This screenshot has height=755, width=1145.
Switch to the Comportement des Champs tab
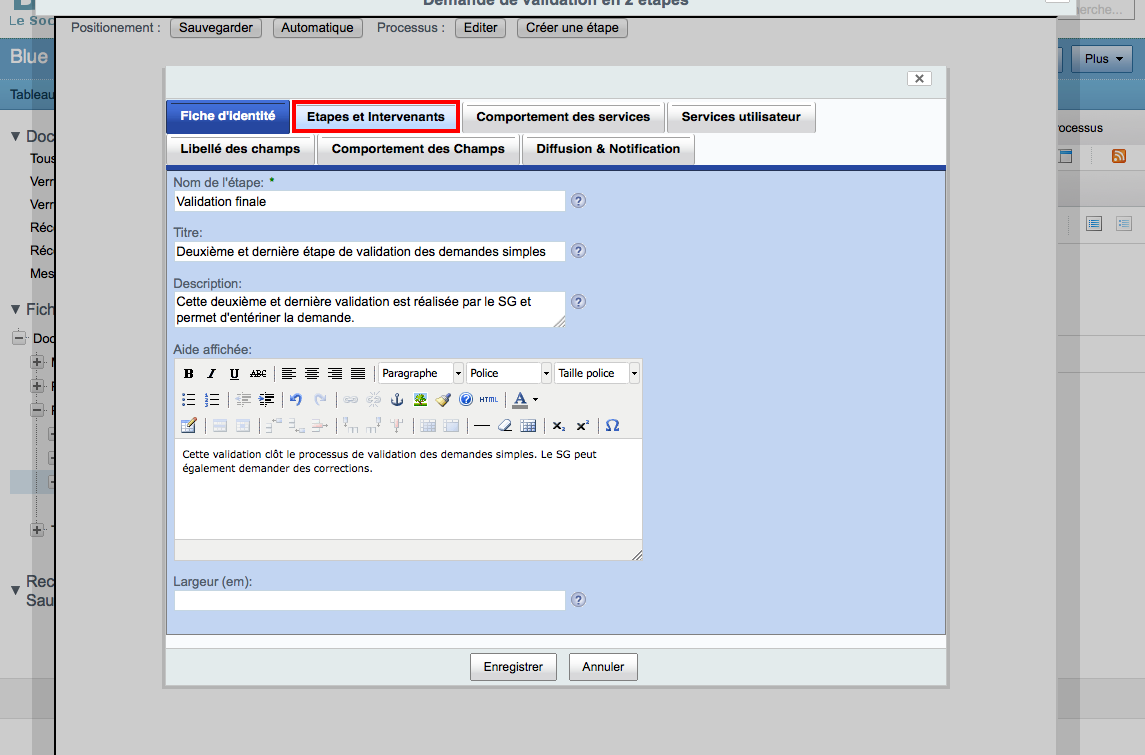tap(418, 149)
